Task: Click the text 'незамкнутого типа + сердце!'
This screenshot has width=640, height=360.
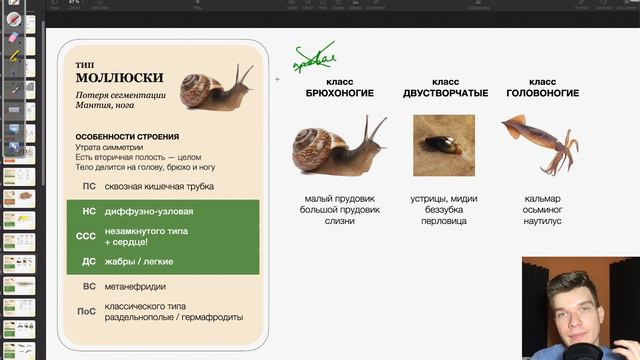Action: [146, 236]
